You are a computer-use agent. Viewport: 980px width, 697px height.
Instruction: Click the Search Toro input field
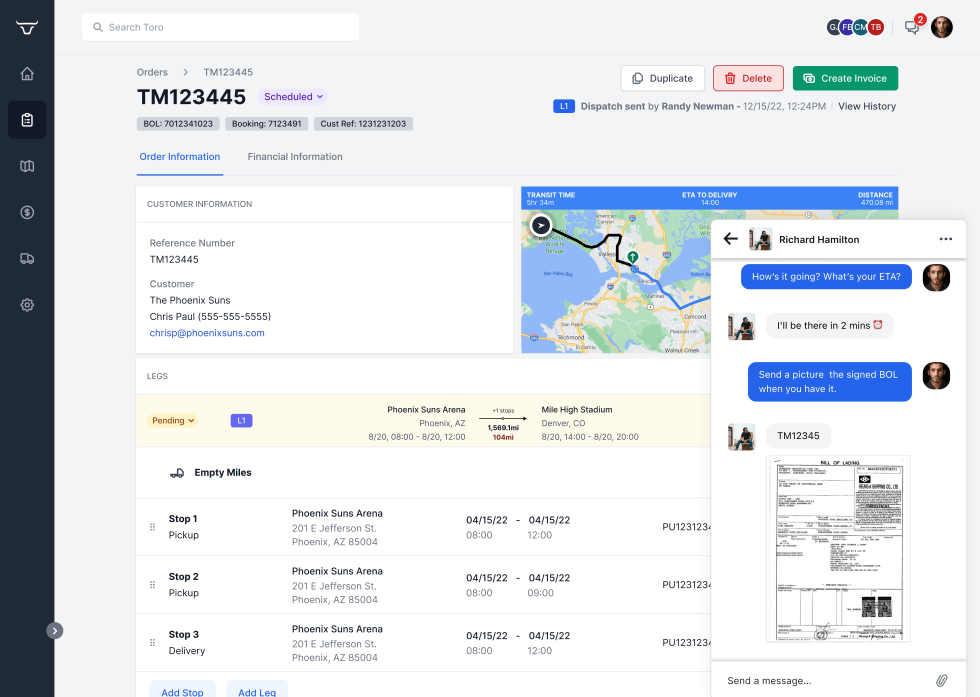pos(220,27)
